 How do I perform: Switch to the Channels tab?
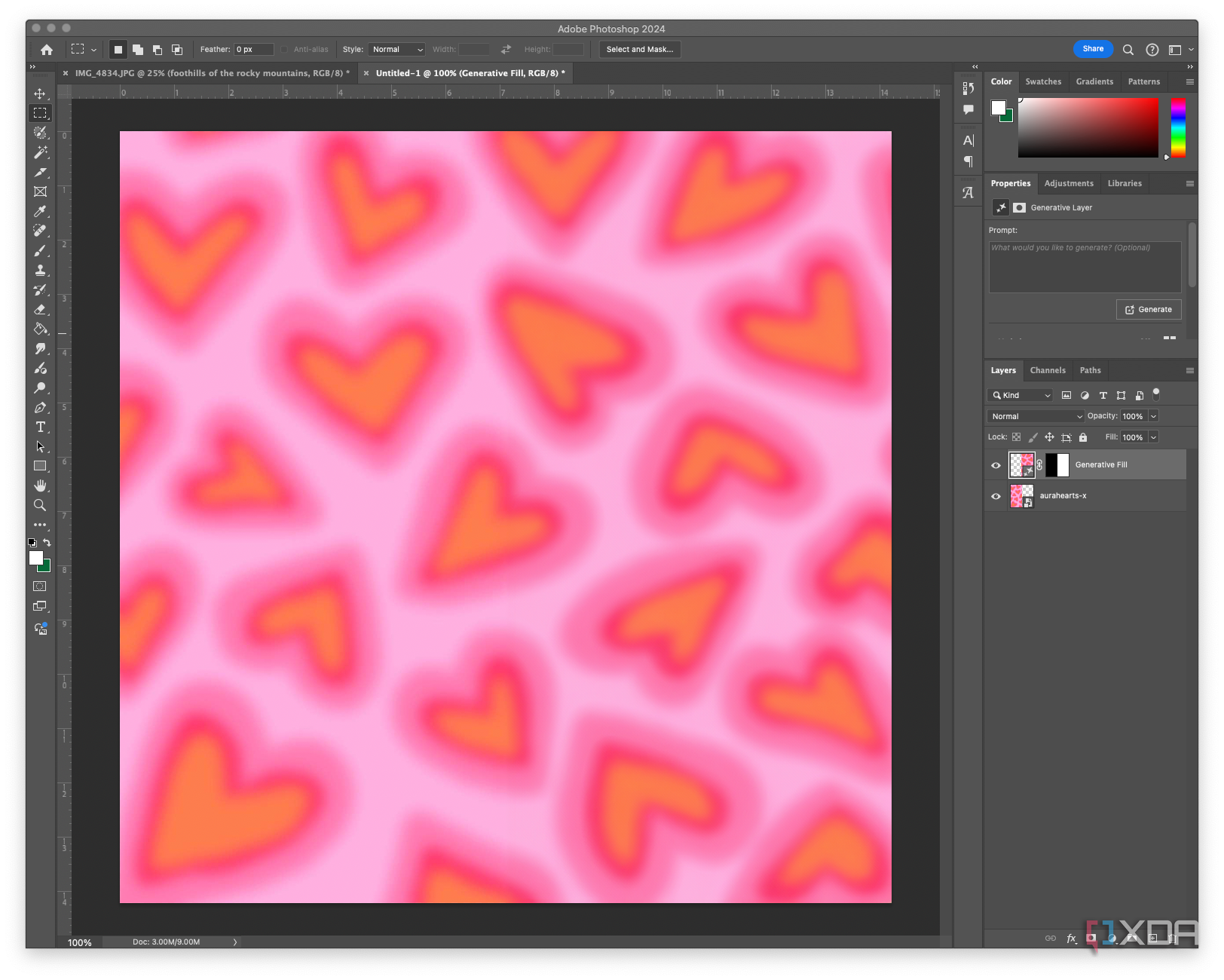pos(1048,370)
